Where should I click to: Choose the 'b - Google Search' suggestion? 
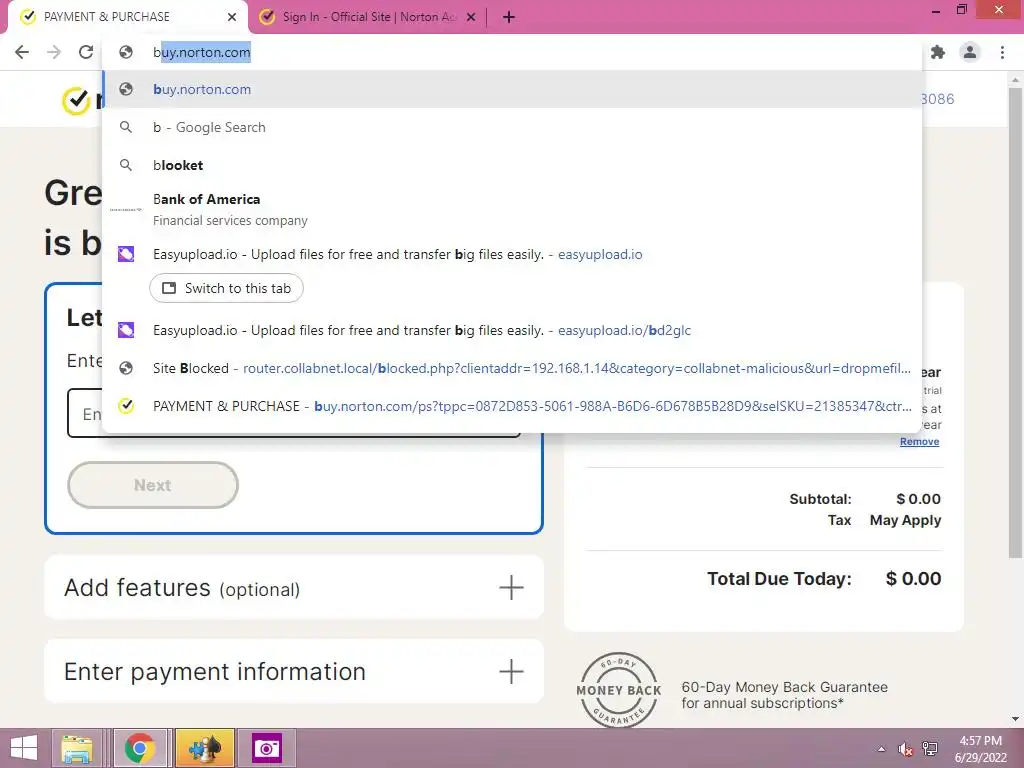coord(513,127)
